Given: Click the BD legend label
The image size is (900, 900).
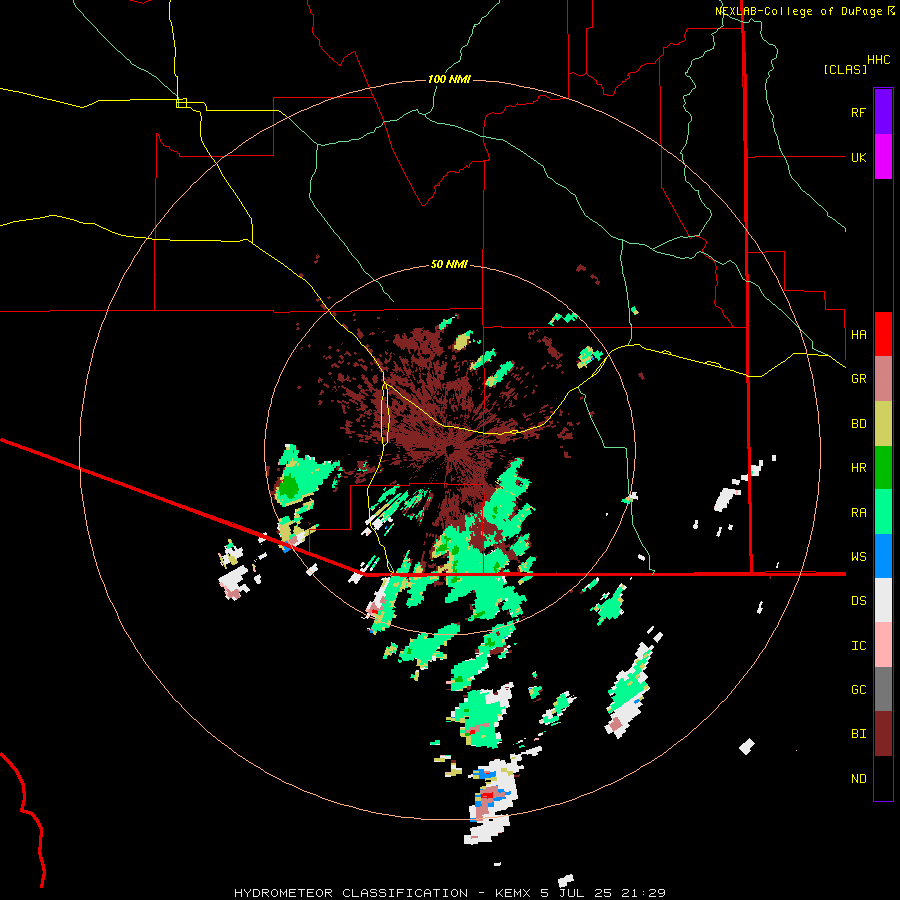Looking at the screenshot, I should pyautogui.click(x=858, y=424).
